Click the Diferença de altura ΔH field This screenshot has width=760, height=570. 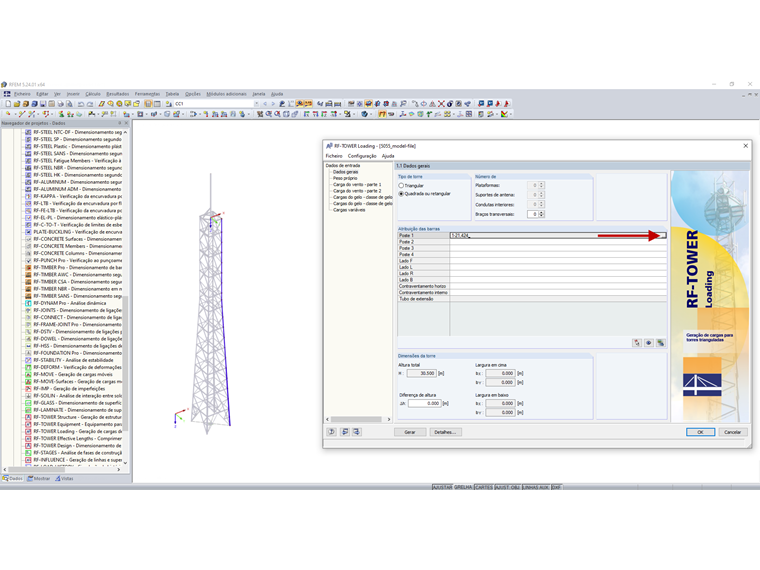424,403
